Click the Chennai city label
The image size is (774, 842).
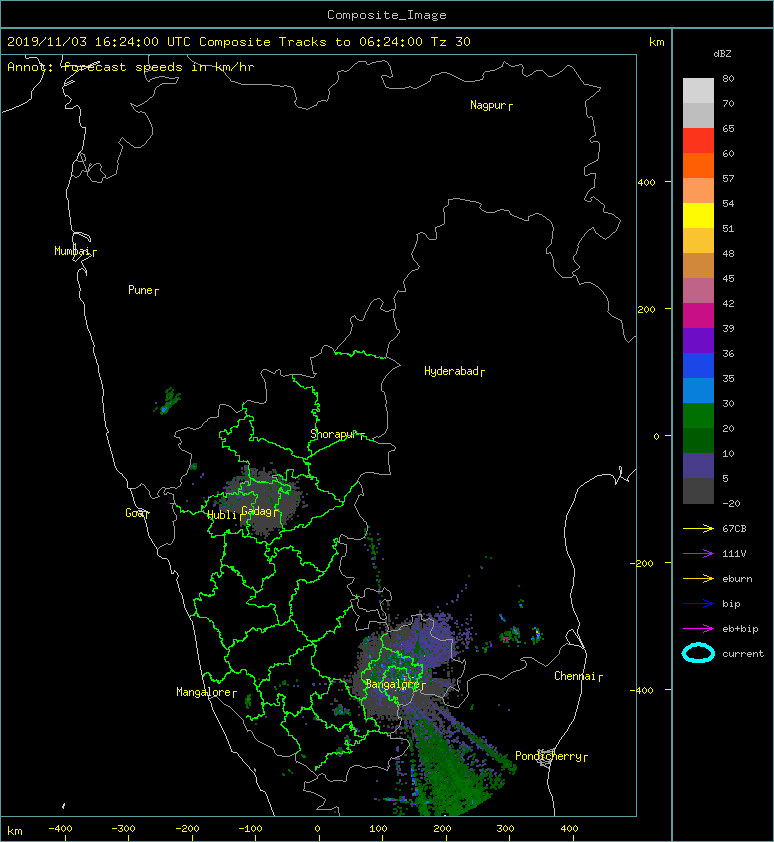coord(578,677)
